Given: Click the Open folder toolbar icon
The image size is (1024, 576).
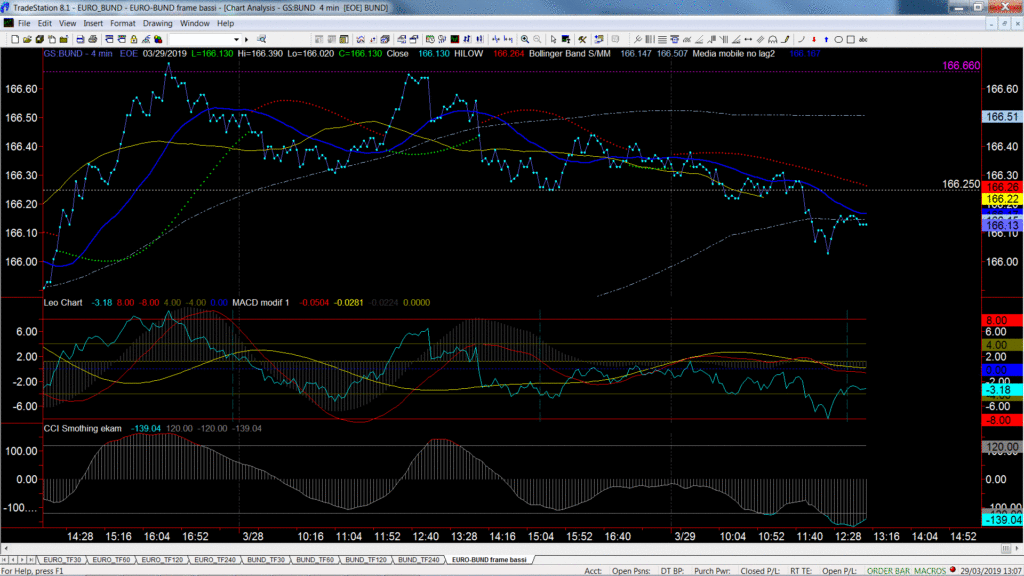Looking at the screenshot, I should pyautogui.click(x=27, y=39).
